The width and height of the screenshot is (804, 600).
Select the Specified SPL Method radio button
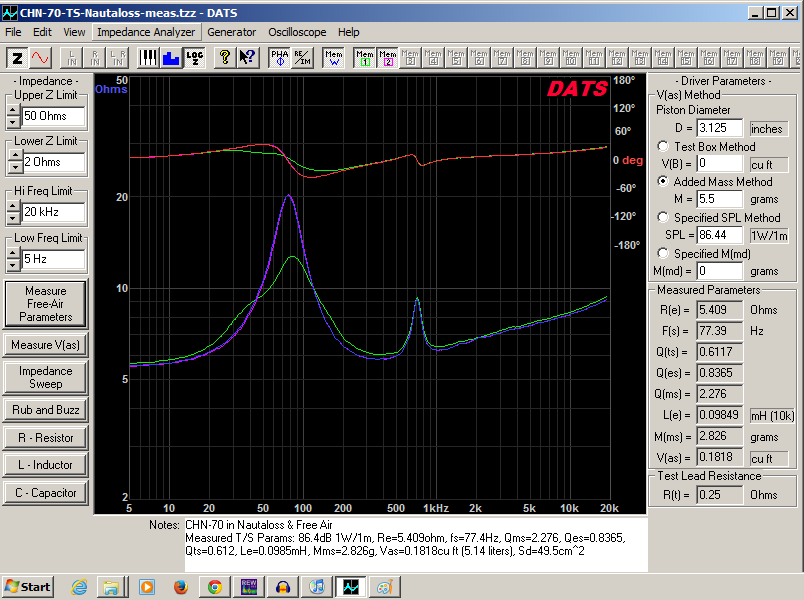663,217
